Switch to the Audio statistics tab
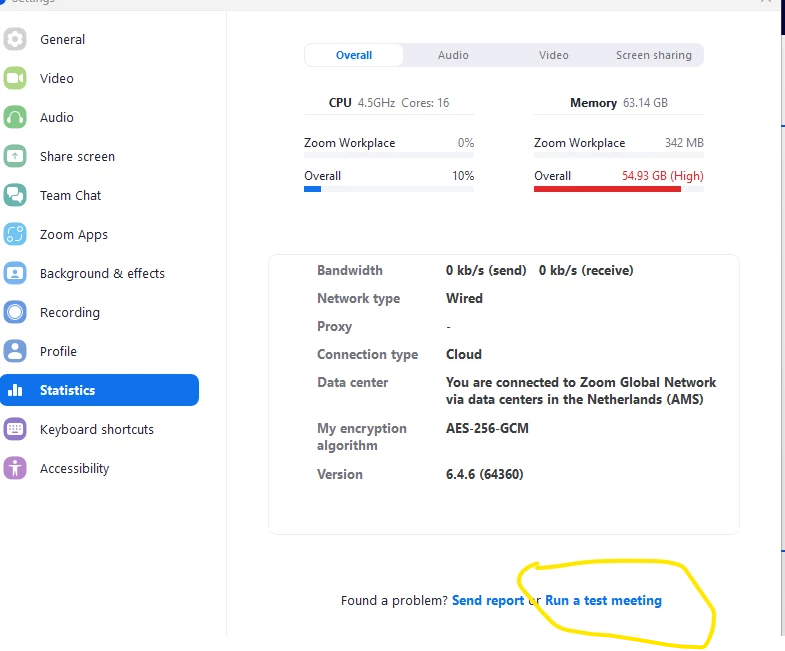Viewport: 785px width, 651px height. click(x=453, y=55)
